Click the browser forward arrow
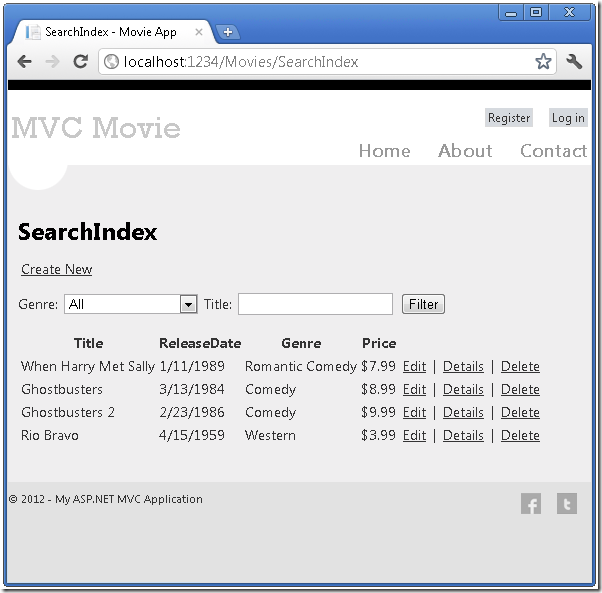The image size is (602, 593). [x=52, y=62]
